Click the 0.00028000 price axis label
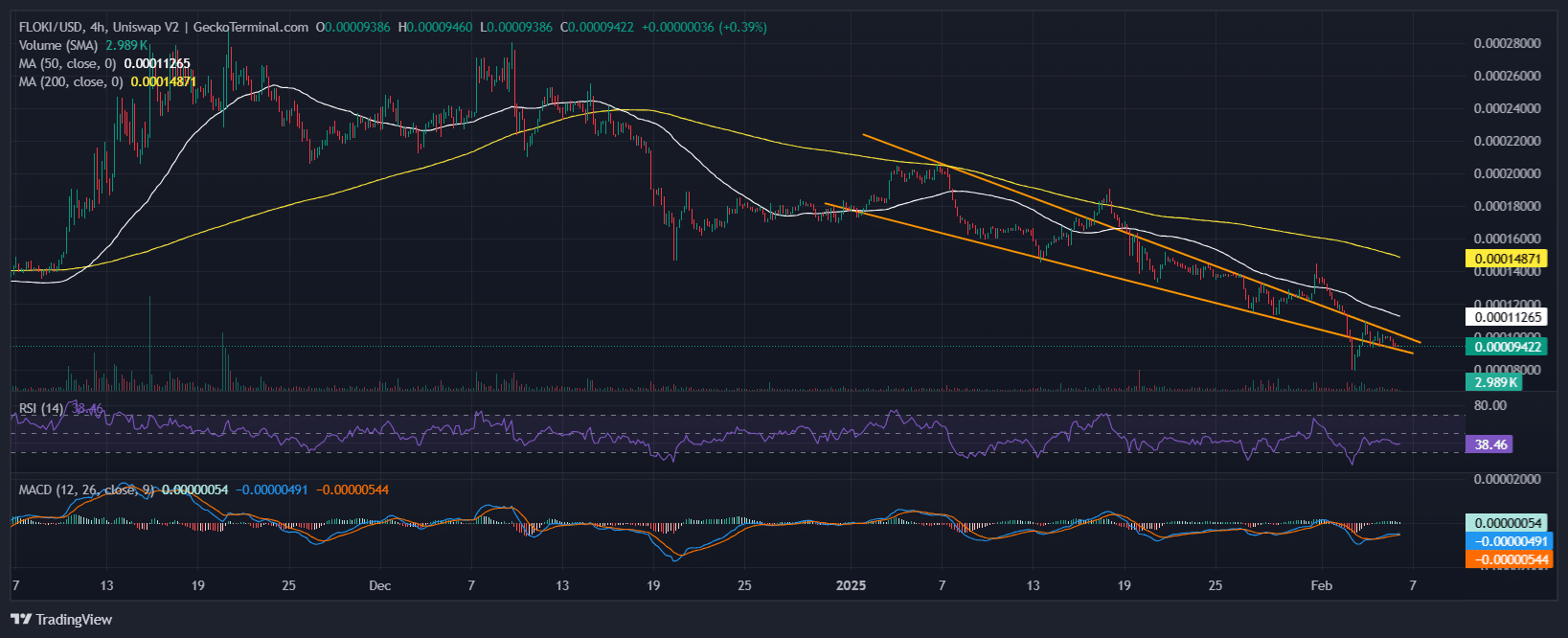This screenshot has height=638, width=1568. pos(1508,43)
